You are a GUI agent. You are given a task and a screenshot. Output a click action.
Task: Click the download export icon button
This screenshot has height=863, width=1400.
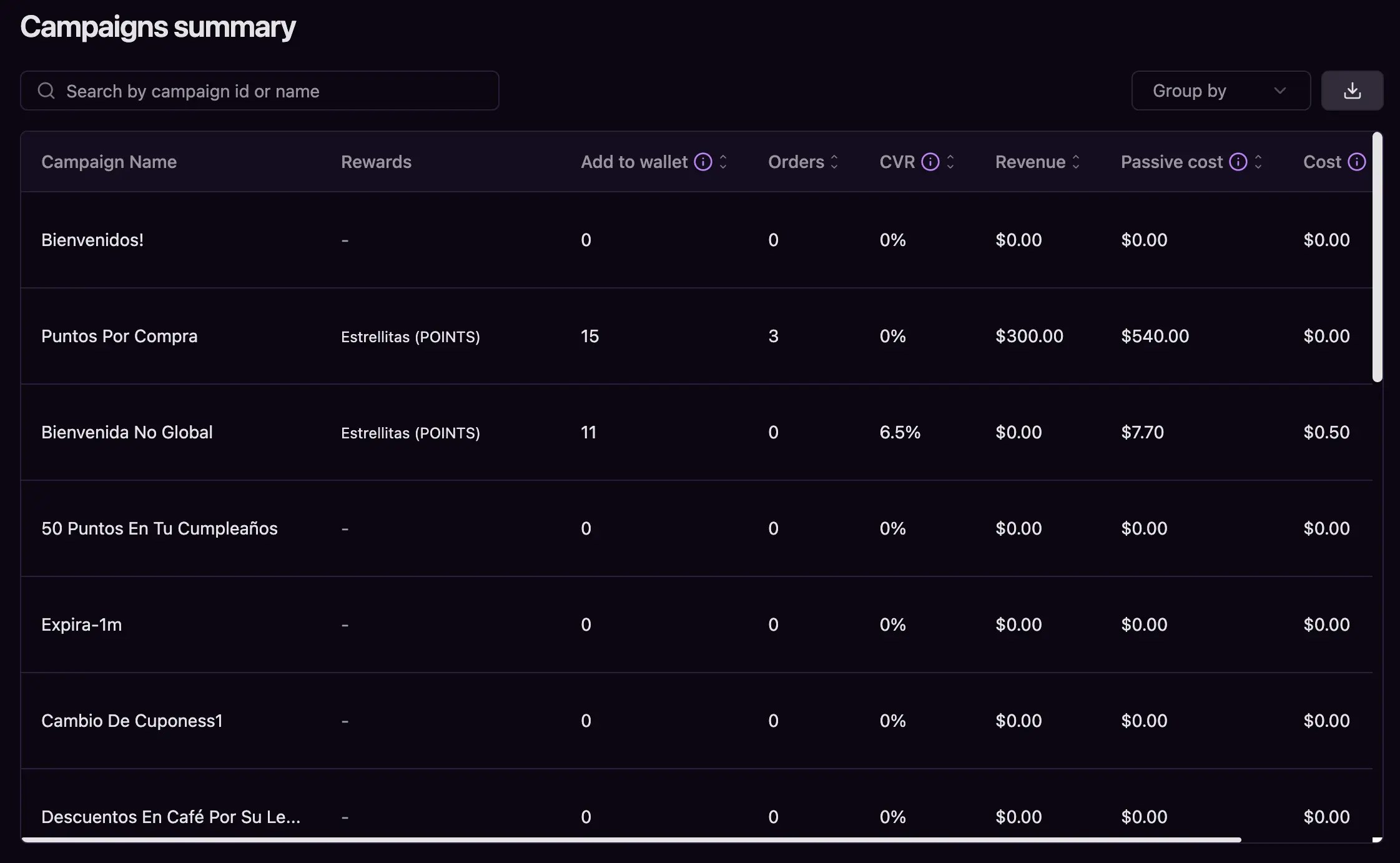pyautogui.click(x=1352, y=91)
